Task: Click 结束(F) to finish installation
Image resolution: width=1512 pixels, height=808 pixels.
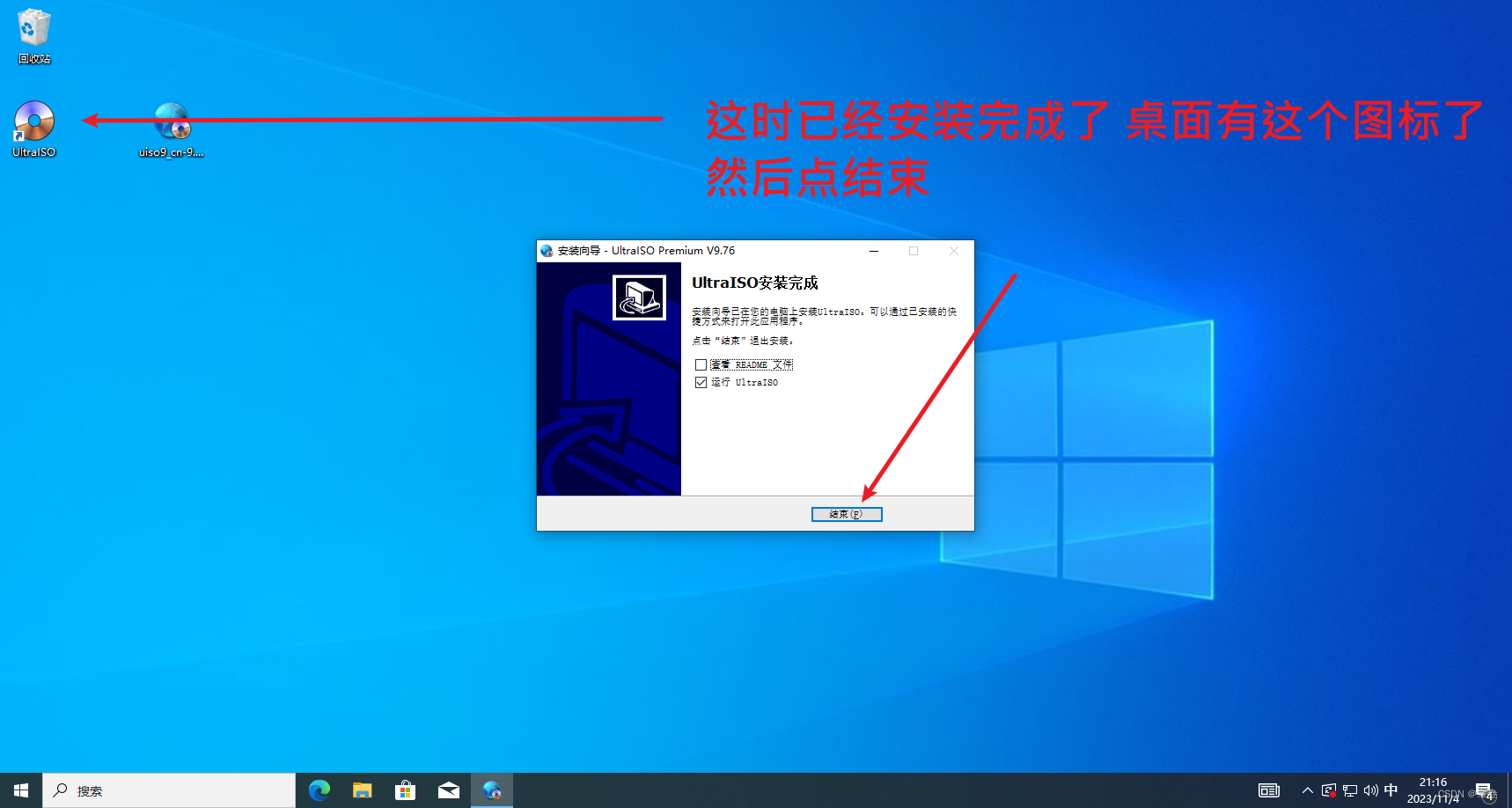Action: tap(846, 514)
